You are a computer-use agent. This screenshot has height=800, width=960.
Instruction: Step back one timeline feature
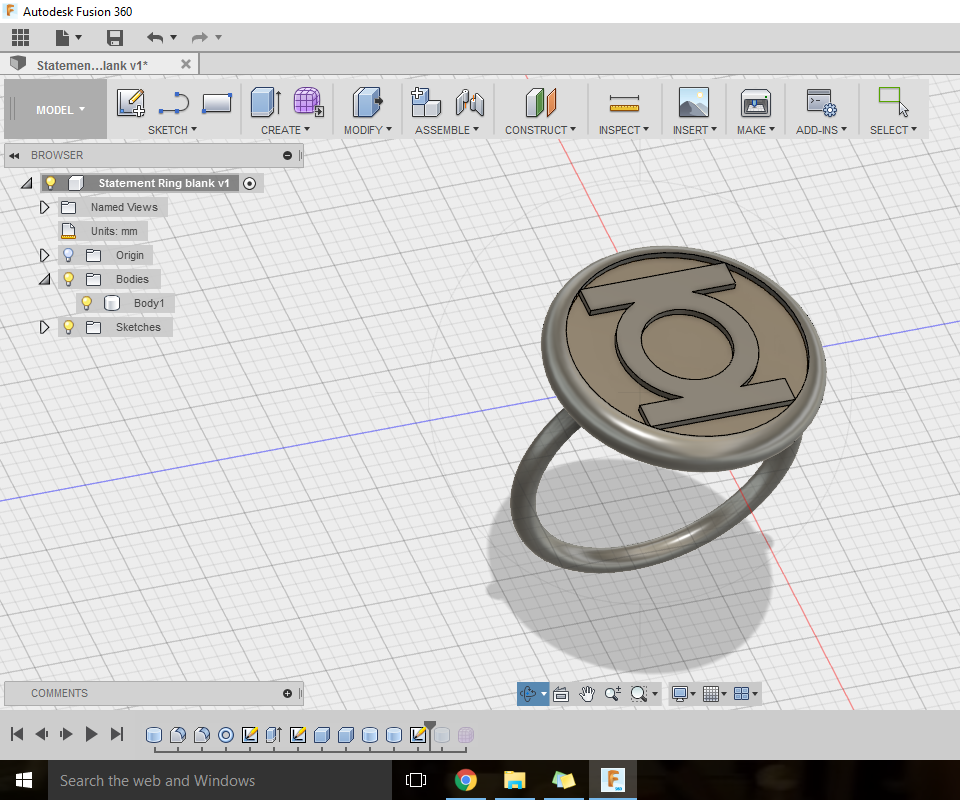tap(42, 734)
